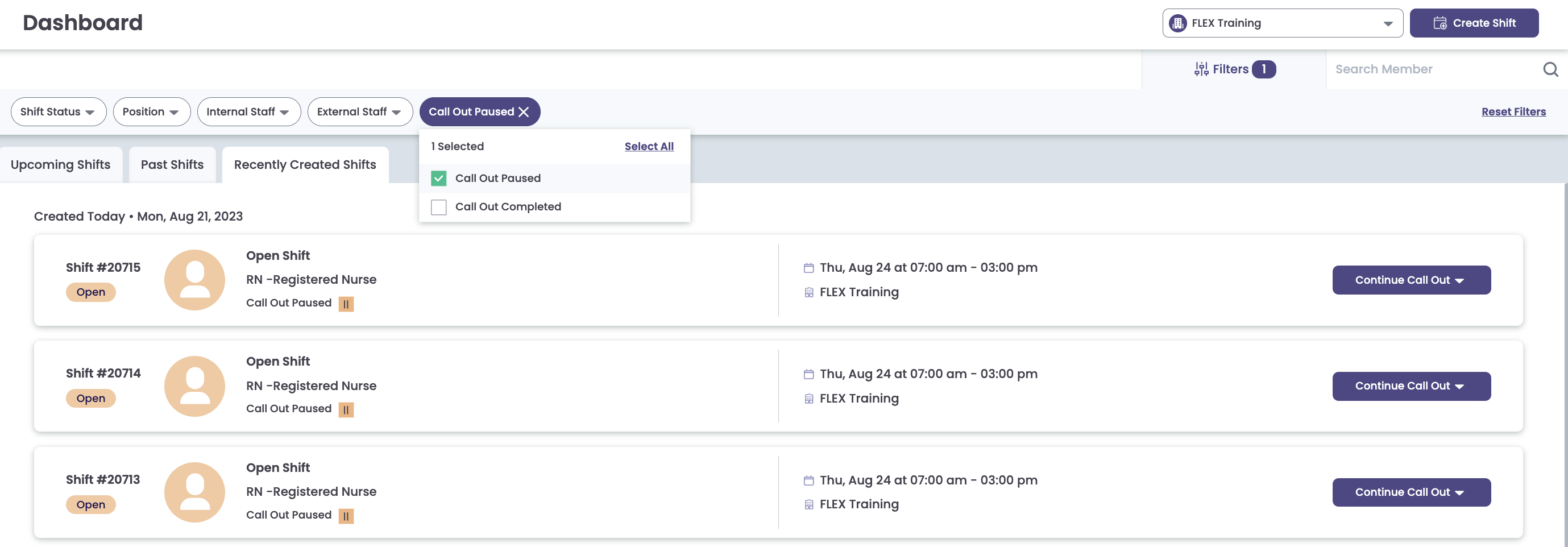The image size is (1568, 547).
Task: Click calendar icon in Shift #20715 row
Action: tap(808, 268)
